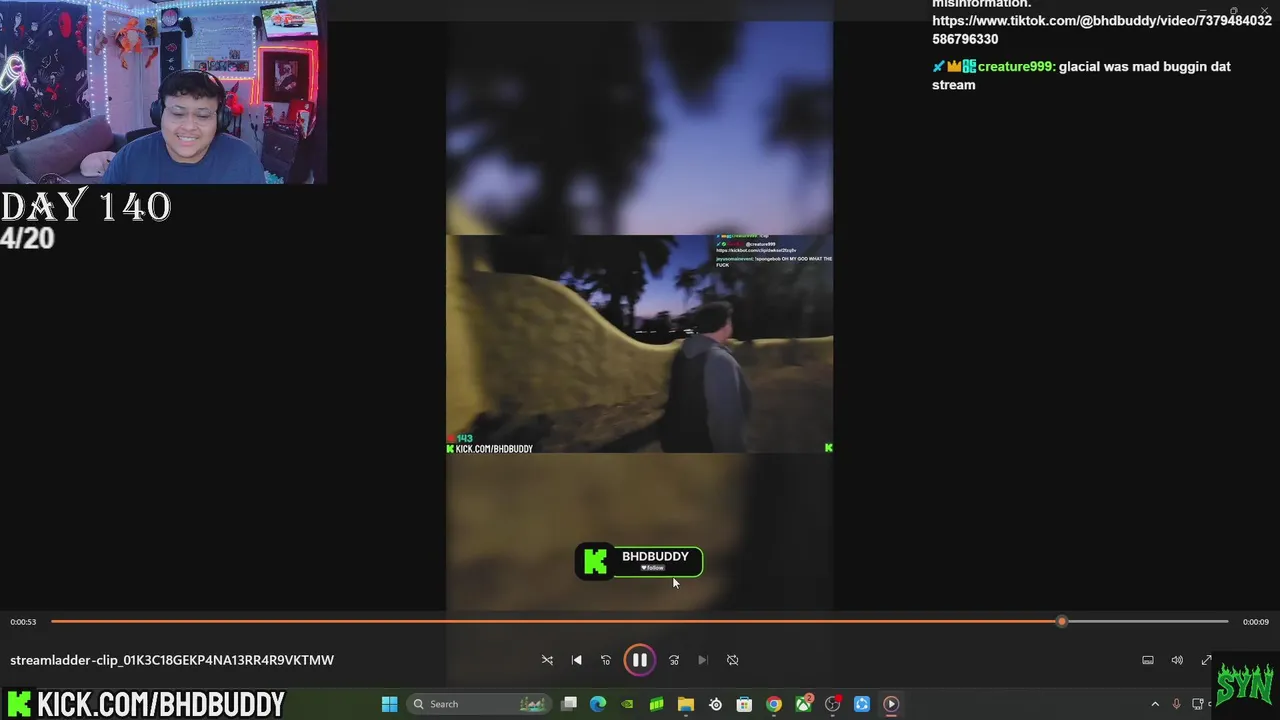The width and height of the screenshot is (1280, 720).
Task: Click the gameplay video area
Action: [639, 343]
